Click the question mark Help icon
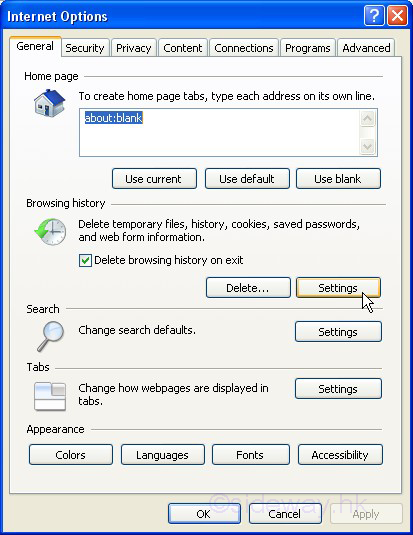The image size is (413, 535). click(x=374, y=16)
